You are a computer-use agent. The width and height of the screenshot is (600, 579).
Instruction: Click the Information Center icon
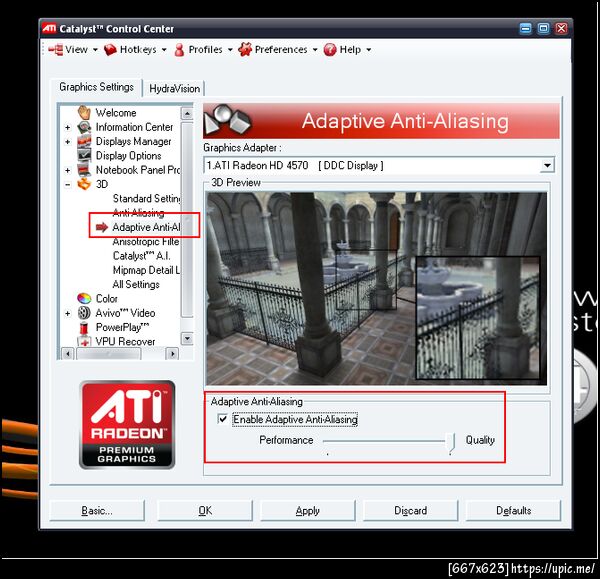(x=84, y=127)
